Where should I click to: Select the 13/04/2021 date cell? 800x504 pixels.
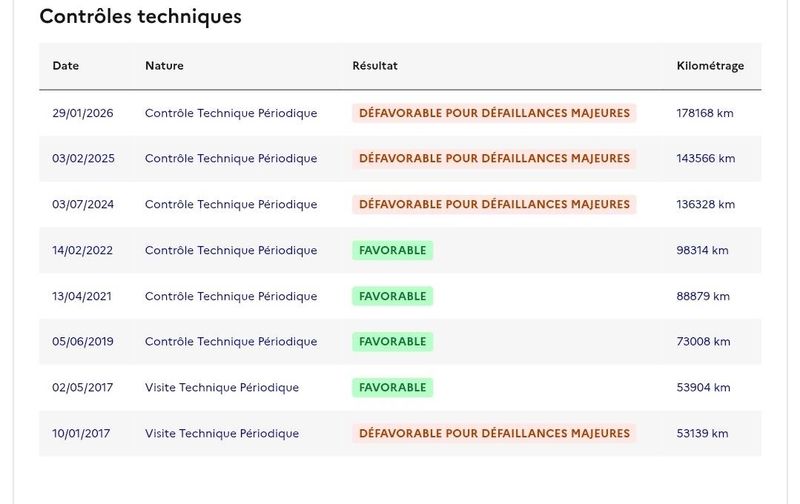(x=82, y=296)
